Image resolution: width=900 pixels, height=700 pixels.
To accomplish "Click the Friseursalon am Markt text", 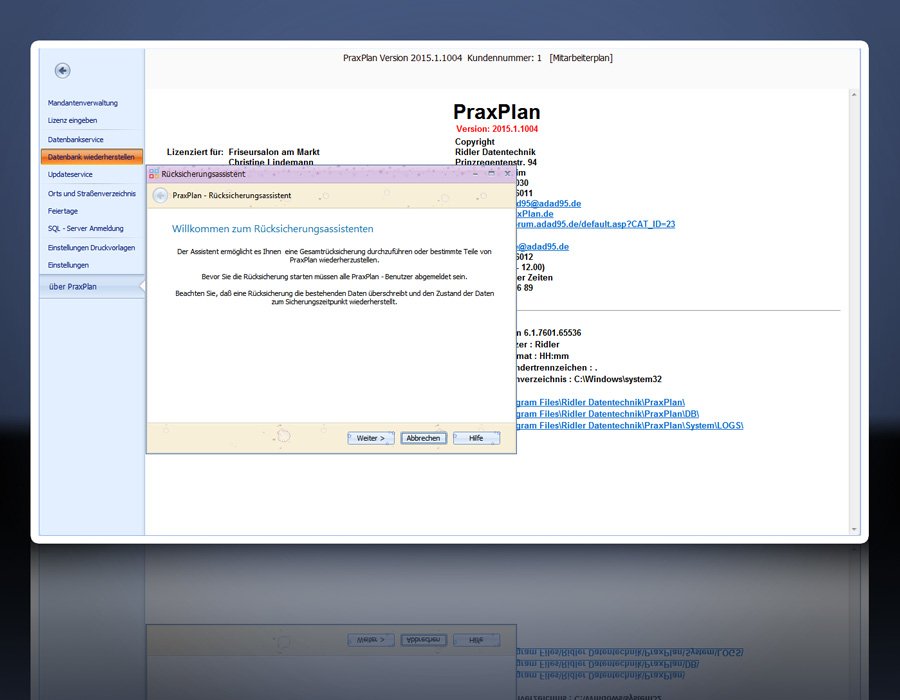I will click(x=274, y=152).
